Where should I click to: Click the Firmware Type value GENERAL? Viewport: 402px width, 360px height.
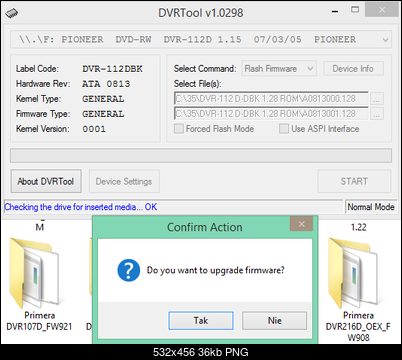pyautogui.click(x=103, y=114)
